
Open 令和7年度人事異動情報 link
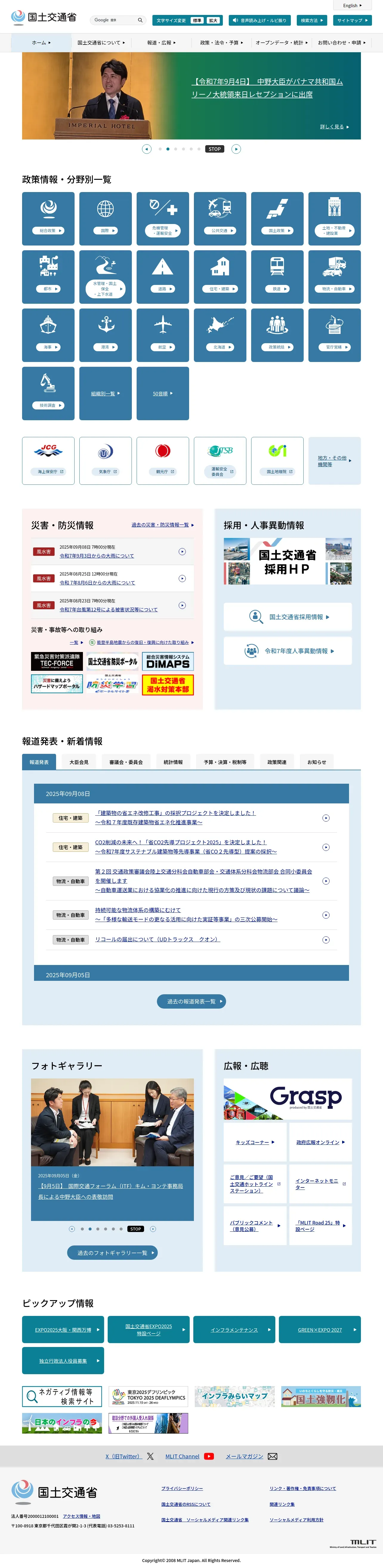[x=288, y=651]
